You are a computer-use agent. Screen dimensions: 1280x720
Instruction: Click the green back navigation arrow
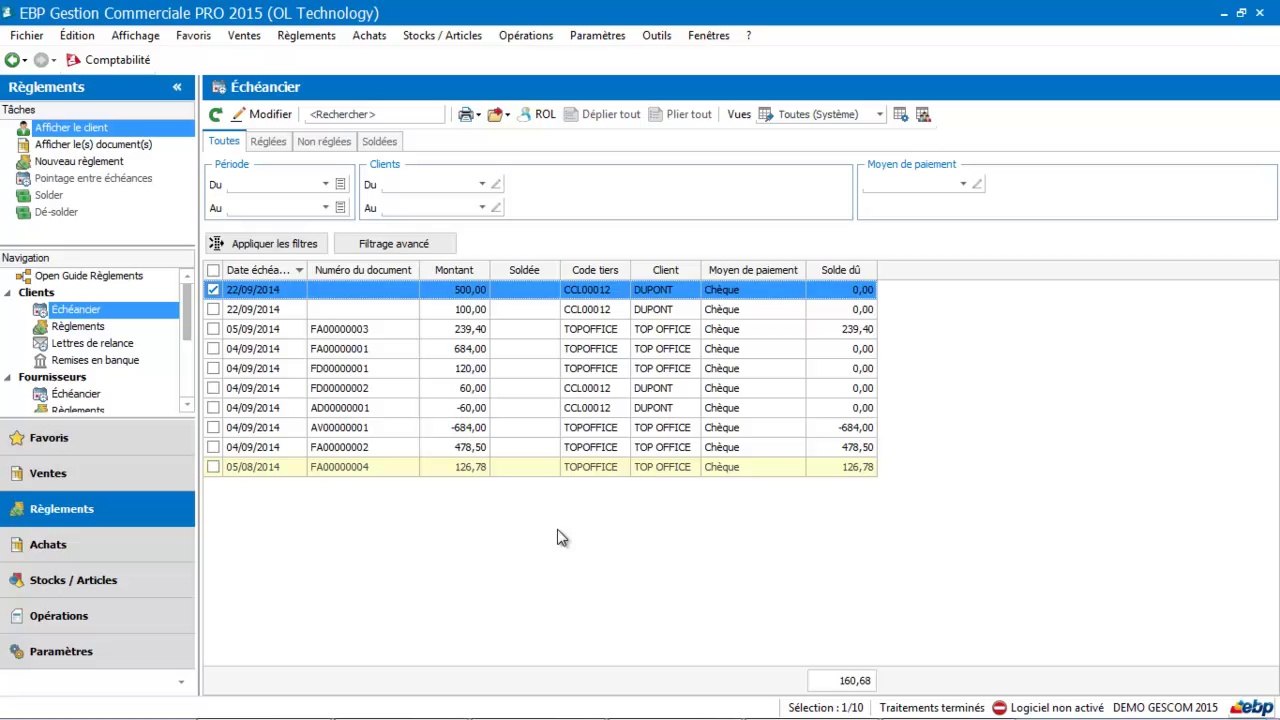click(12, 60)
